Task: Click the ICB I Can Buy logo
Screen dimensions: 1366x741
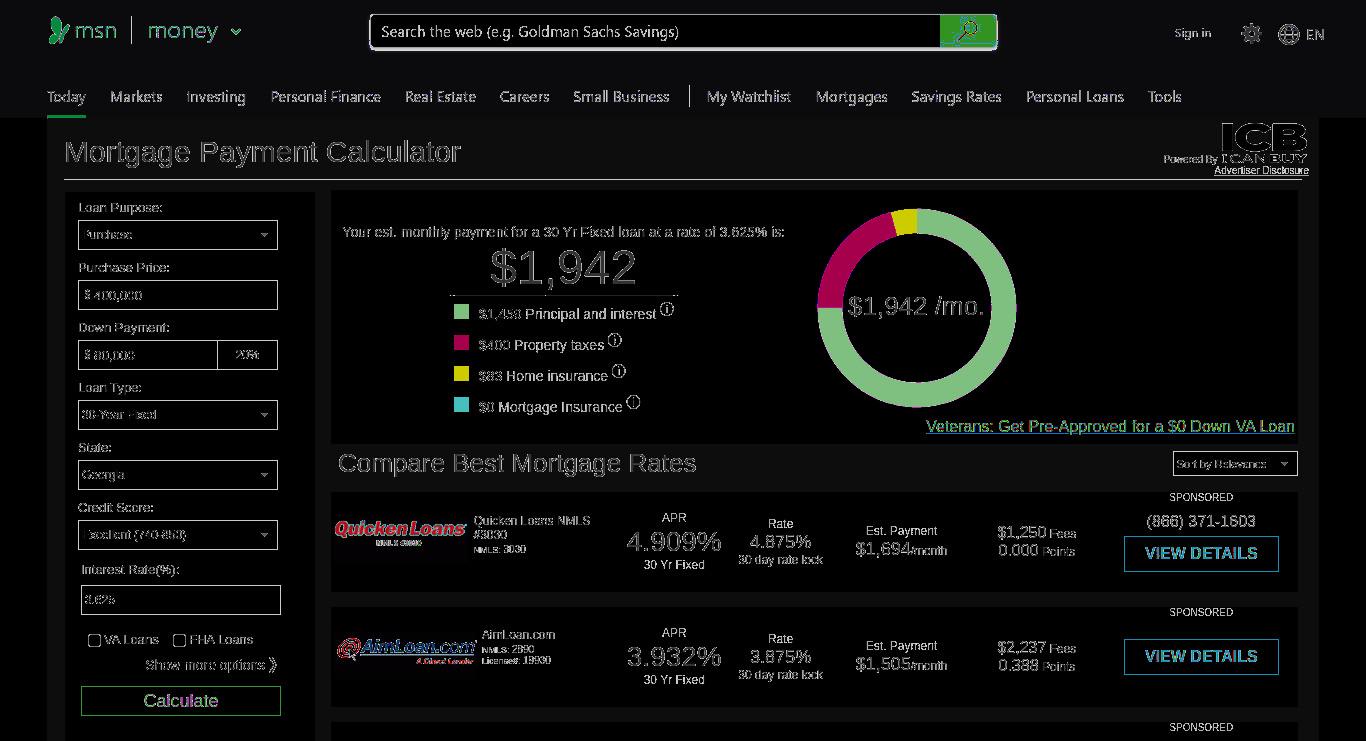Action: [x=1264, y=142]
